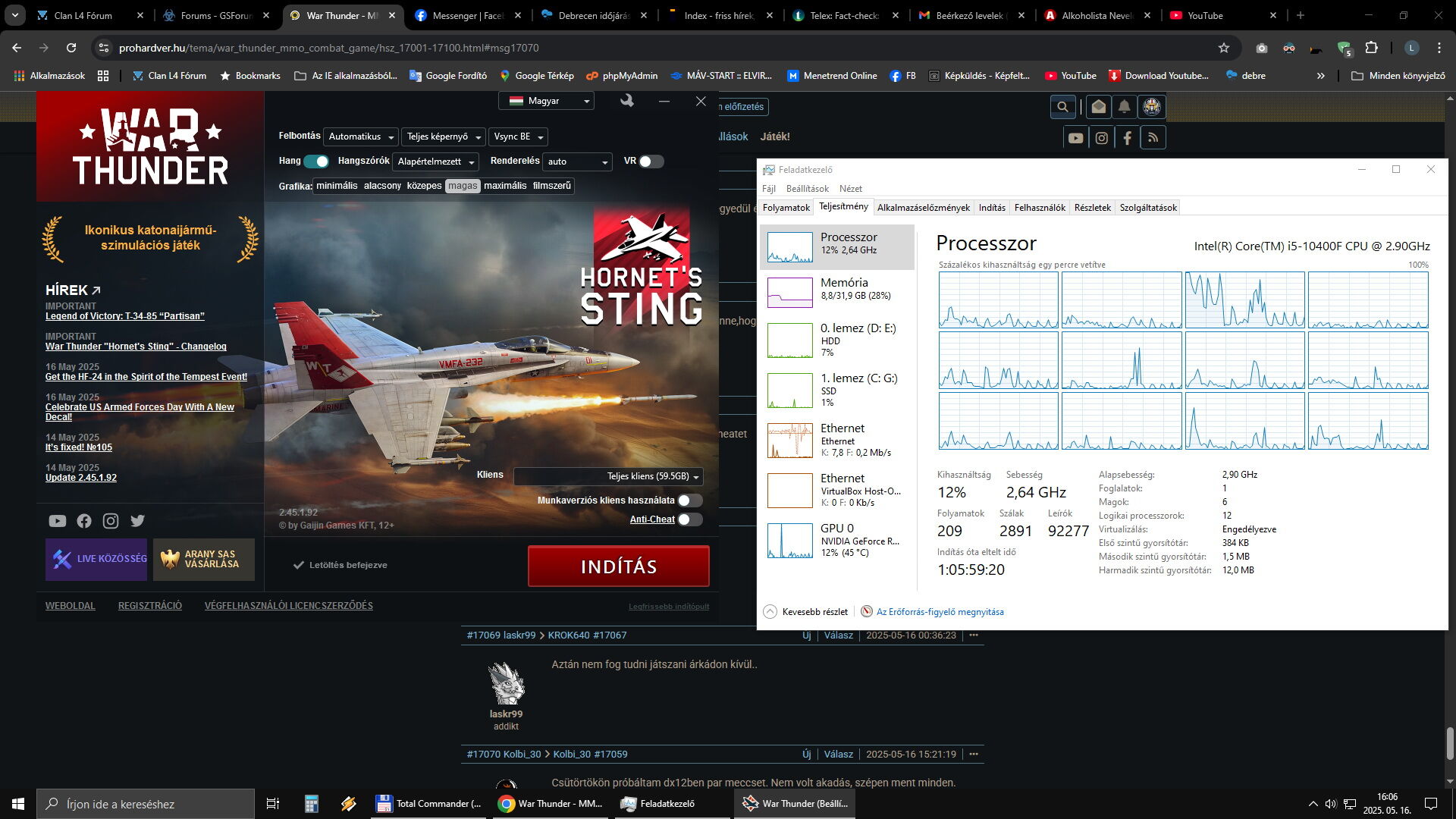Open the Prohardver Facebook icon
Screen dimensions: 1456x819
[1128, 138]
